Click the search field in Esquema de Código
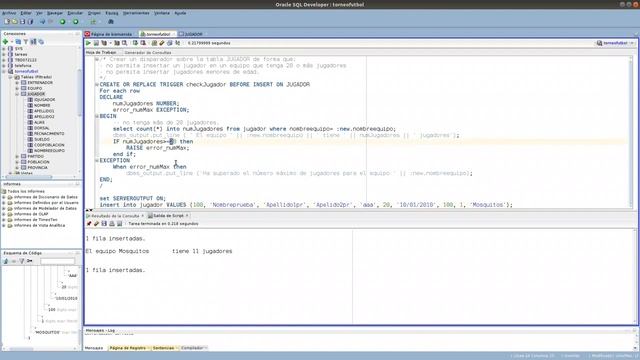This screenshot has height=360, width=640. coord(57,261)
